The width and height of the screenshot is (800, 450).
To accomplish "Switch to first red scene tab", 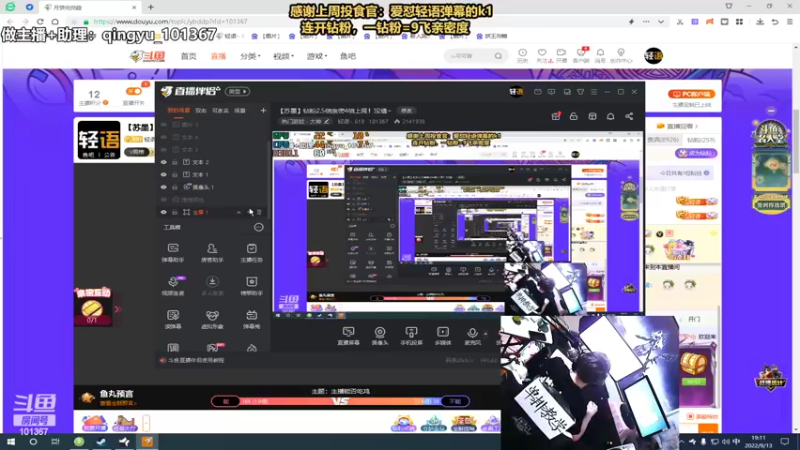I will click(179, 110).
